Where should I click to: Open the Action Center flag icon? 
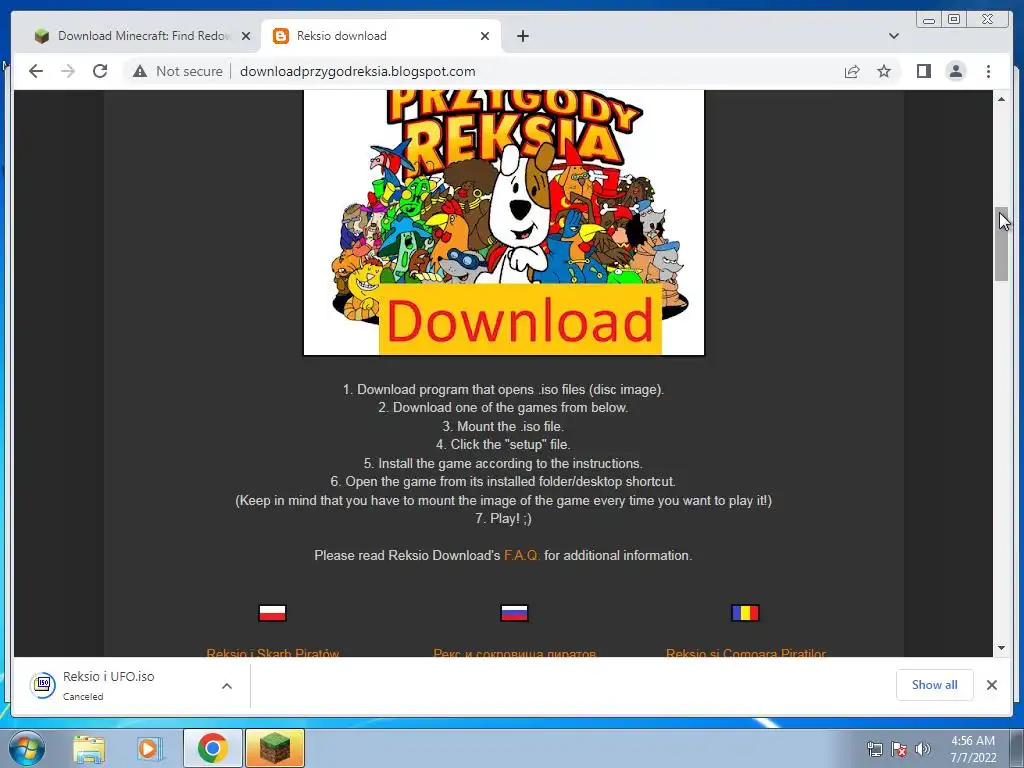click(899, 749)
